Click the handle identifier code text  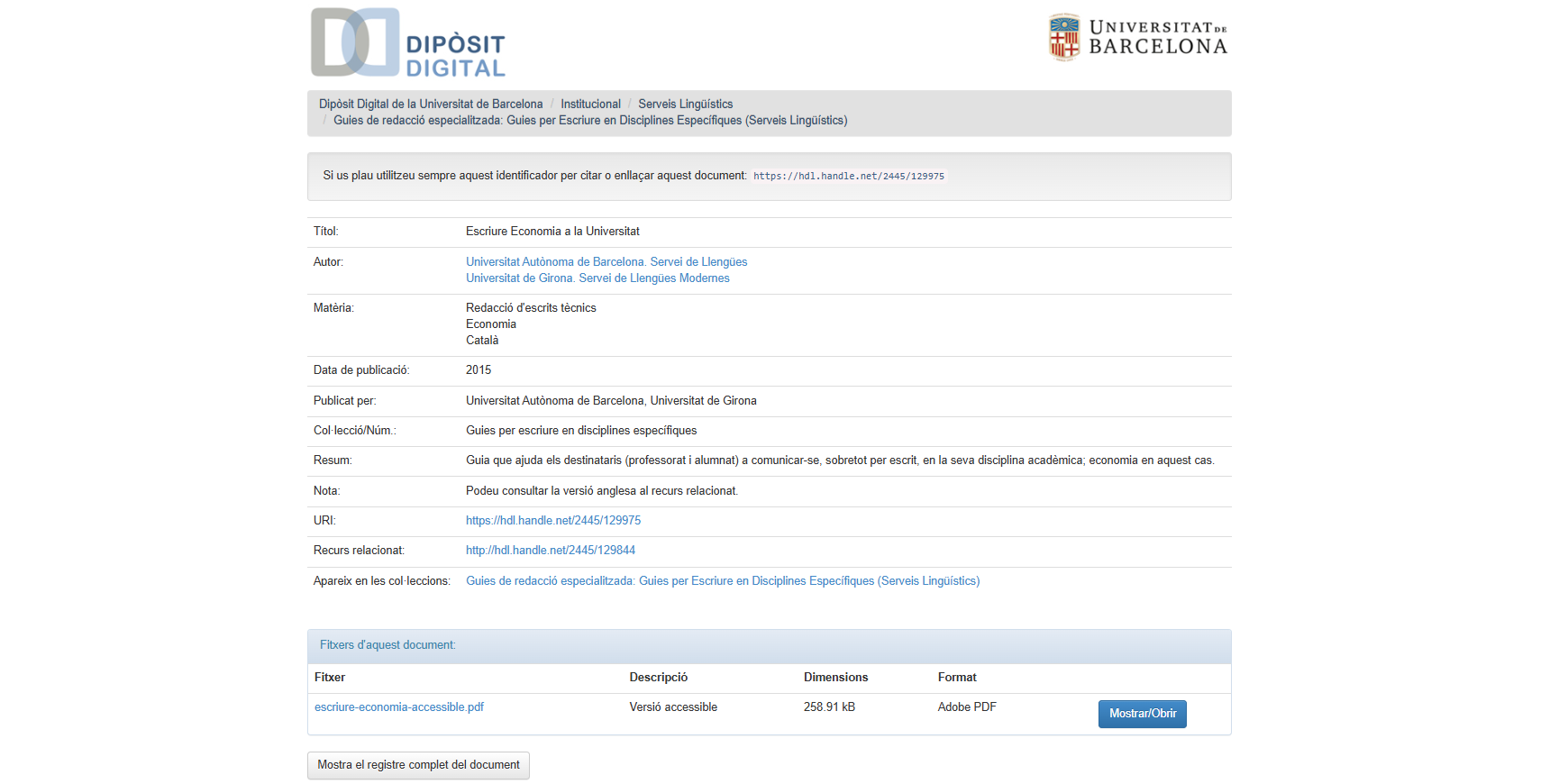848,177
